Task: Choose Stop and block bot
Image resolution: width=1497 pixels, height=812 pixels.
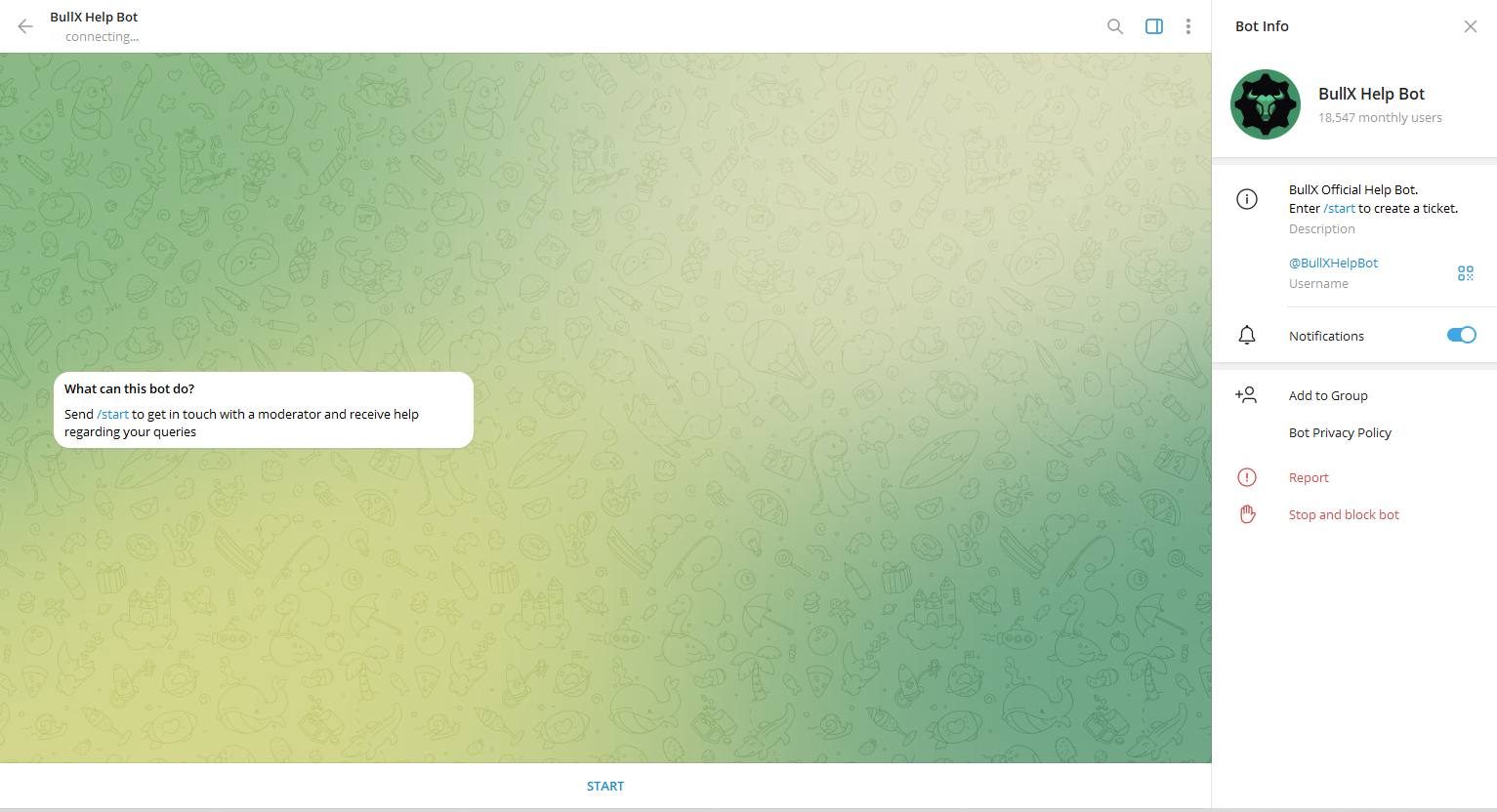Action: coord(1344,514)
